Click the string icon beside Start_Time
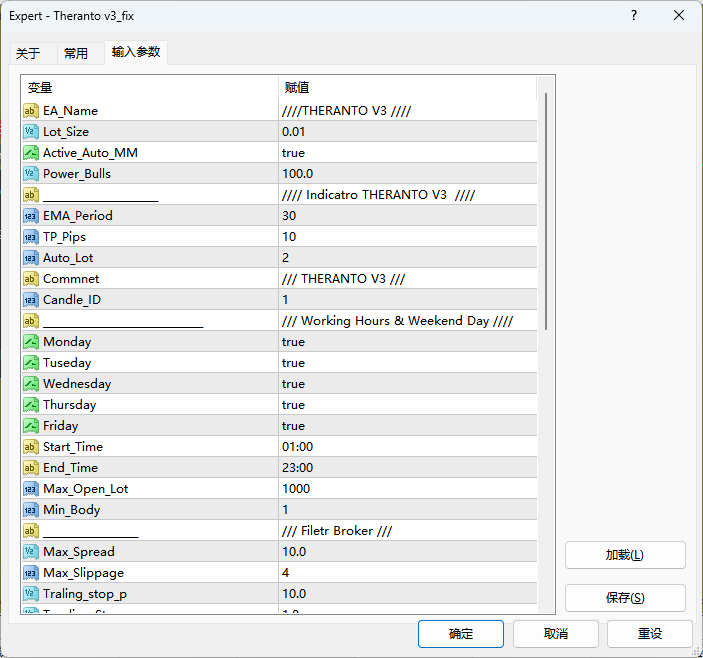This screenshot has width=703, height=658. pos(31,447)
